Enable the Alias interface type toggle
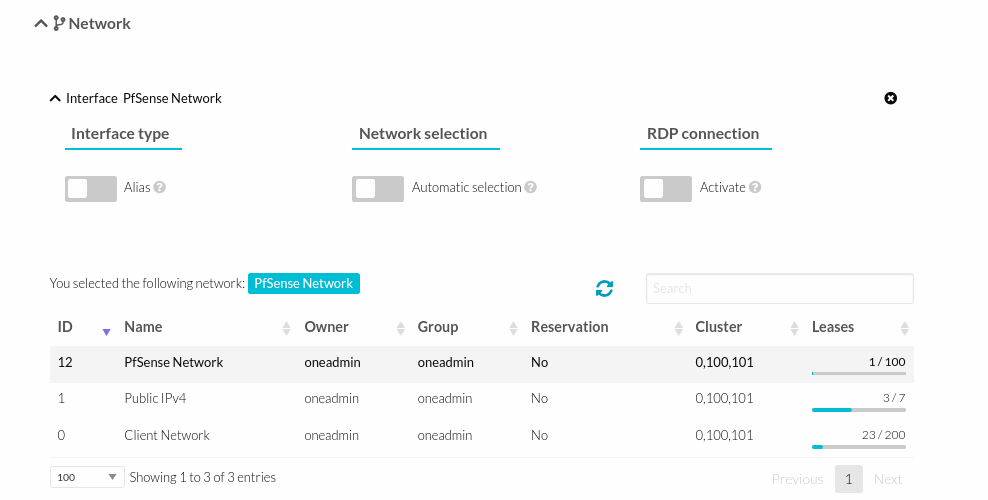The height and width of the screenshot is (500, 988). pos(91,189)
